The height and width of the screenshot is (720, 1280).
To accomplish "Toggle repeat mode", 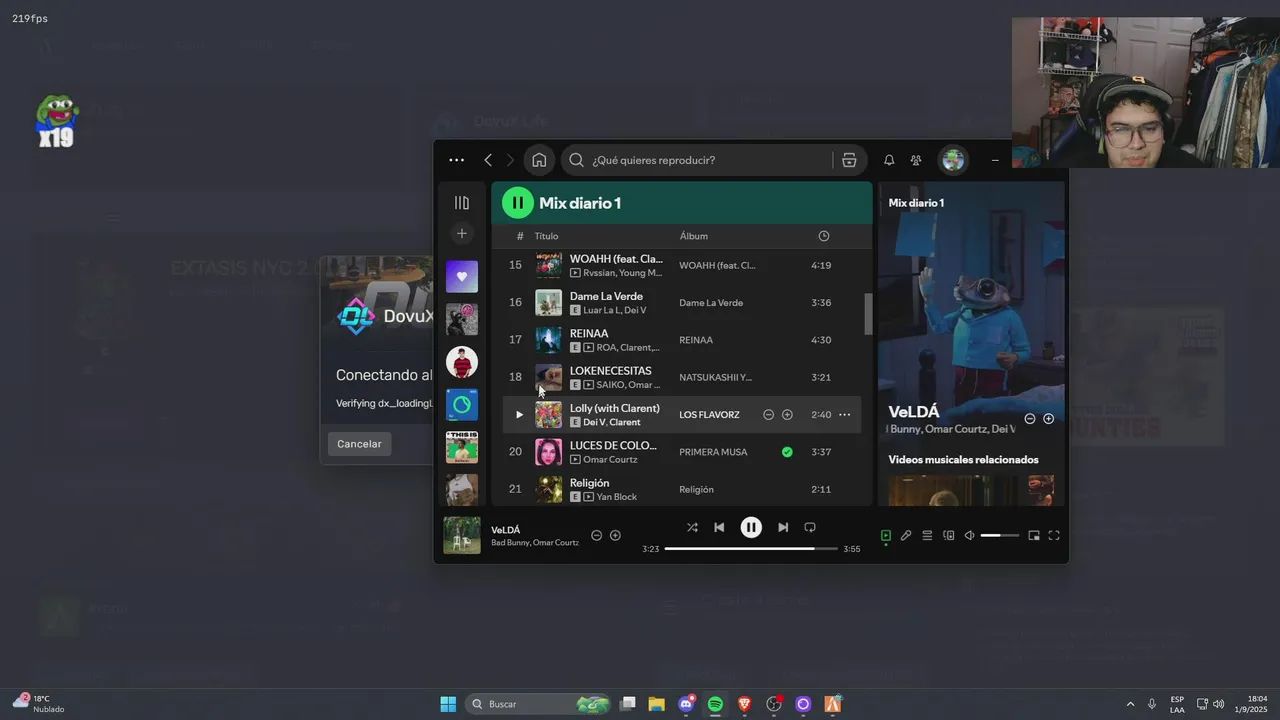I will tap(810, 527).
